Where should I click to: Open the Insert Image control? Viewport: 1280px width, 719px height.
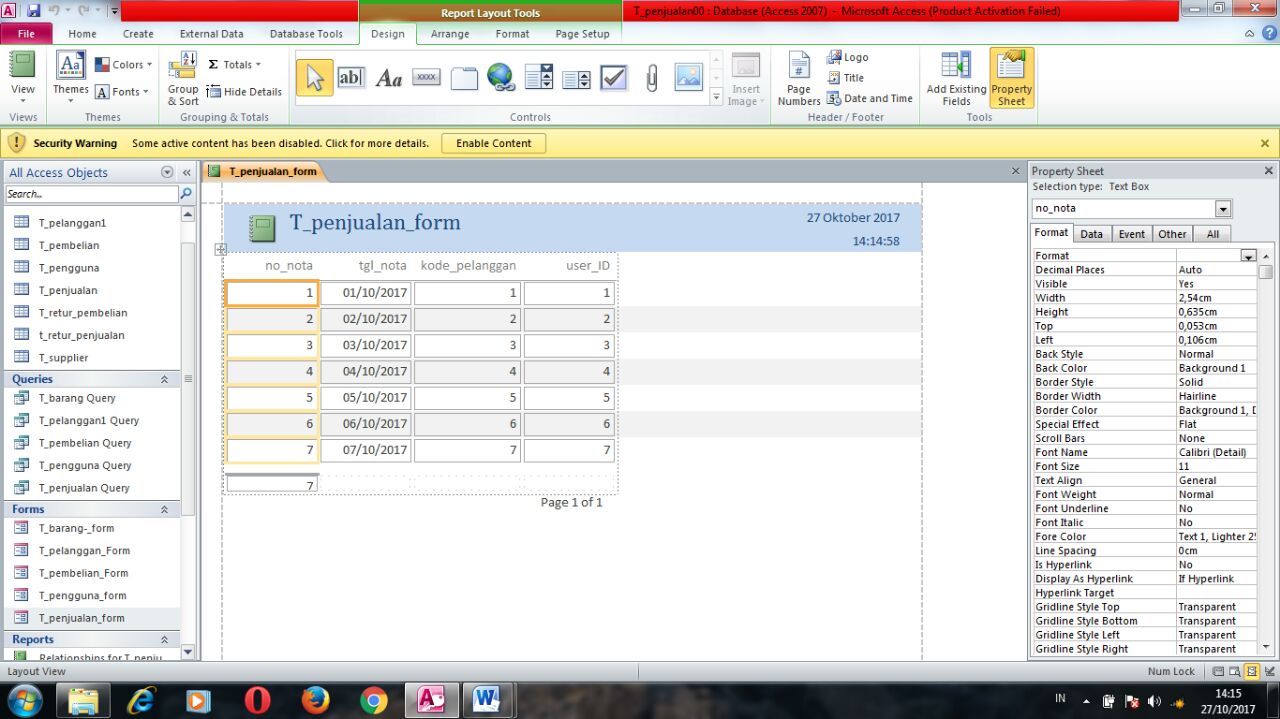pyautogui.click(x=744, y=77)
